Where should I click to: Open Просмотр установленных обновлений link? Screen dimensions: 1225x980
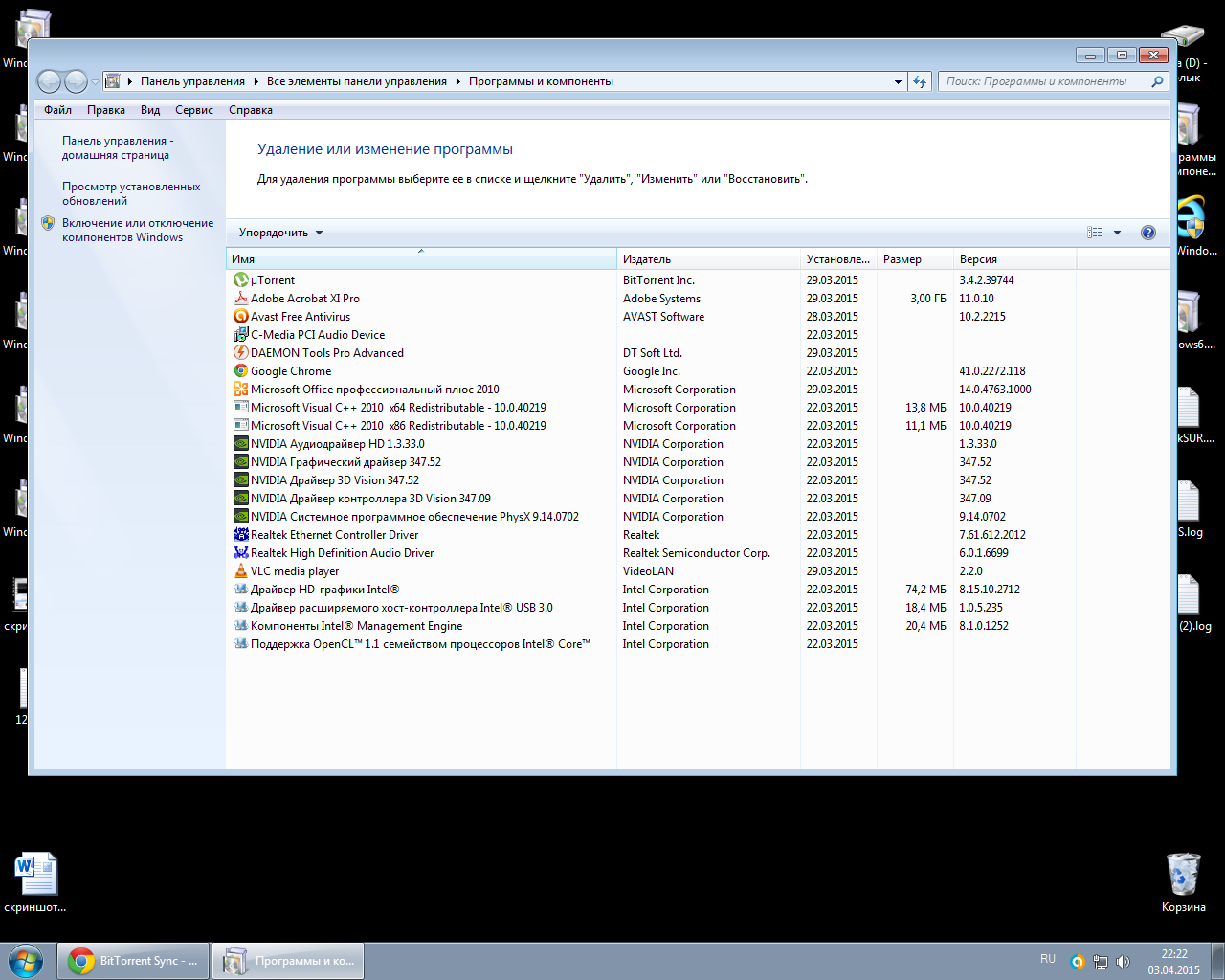click(131, 193)
